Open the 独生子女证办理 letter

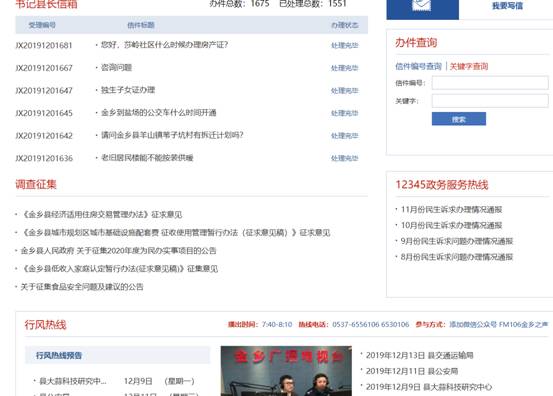click(x=128, y=90)
